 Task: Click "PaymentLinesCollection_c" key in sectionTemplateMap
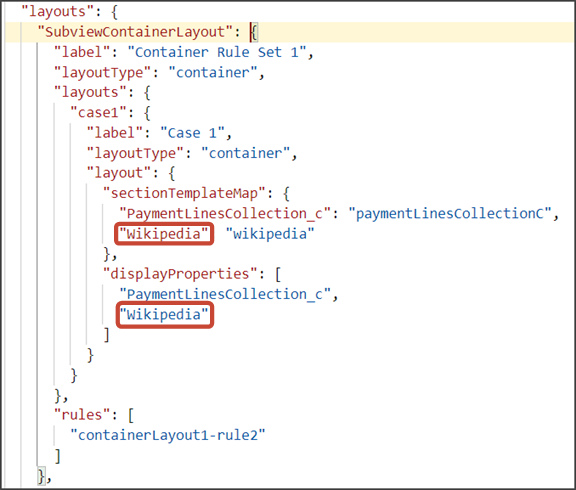pyautogui.click(x=225, y=214)
